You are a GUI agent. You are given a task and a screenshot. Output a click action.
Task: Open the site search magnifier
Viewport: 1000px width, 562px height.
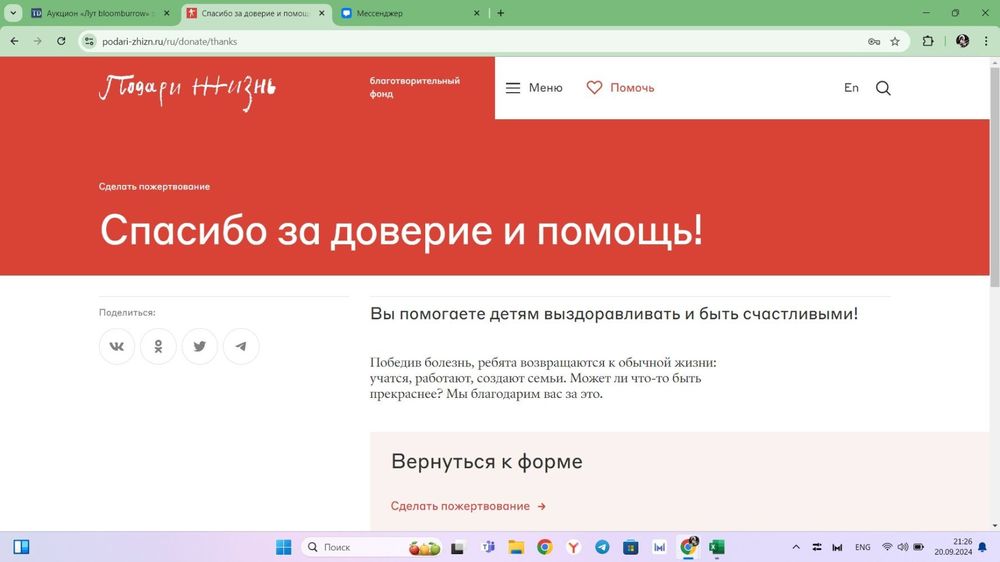[883, 88]
